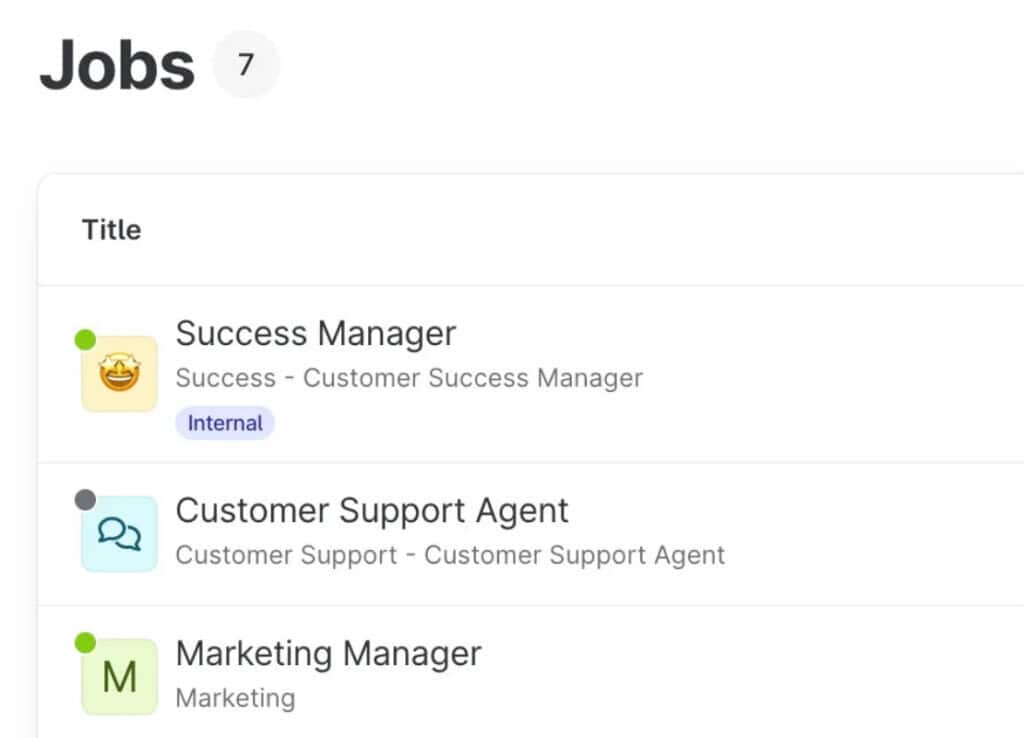Viewport: 1024px width, 738px height.
Task: Click the jobs count badge showing 7
Action: click(246, 65)
